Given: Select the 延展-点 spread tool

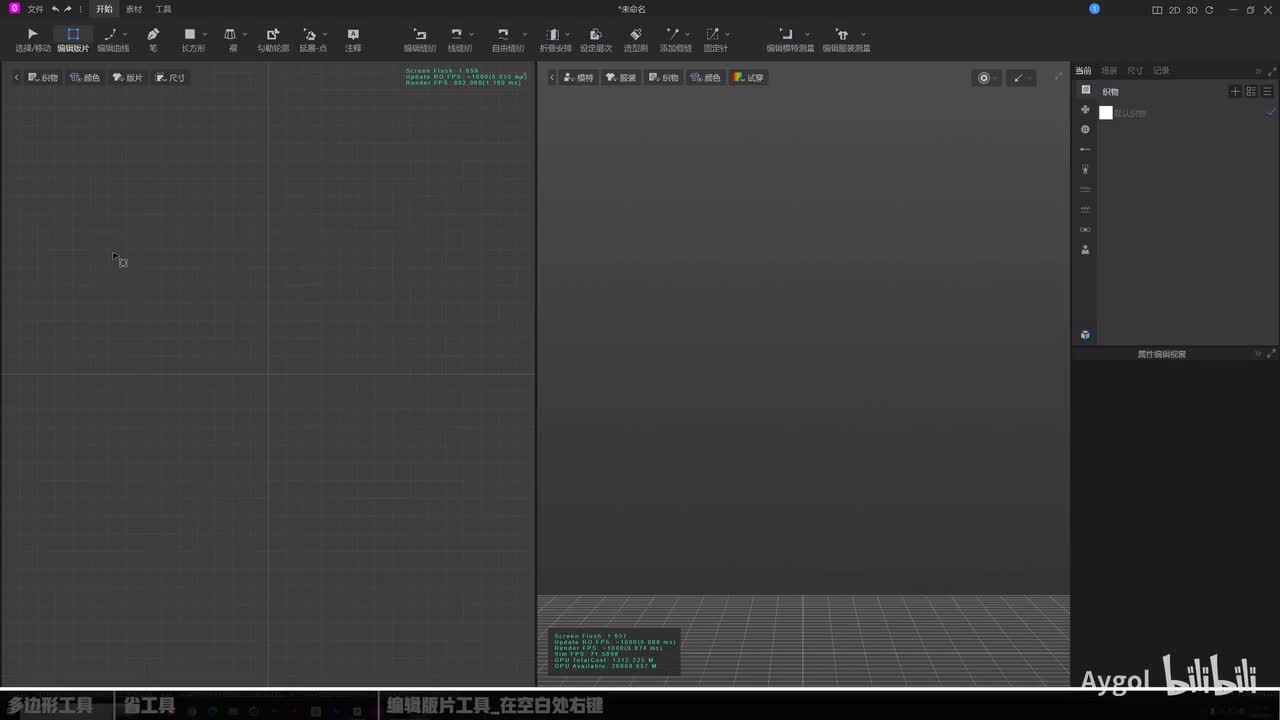Looking at the screenshot, I should (x=312, y=40).
